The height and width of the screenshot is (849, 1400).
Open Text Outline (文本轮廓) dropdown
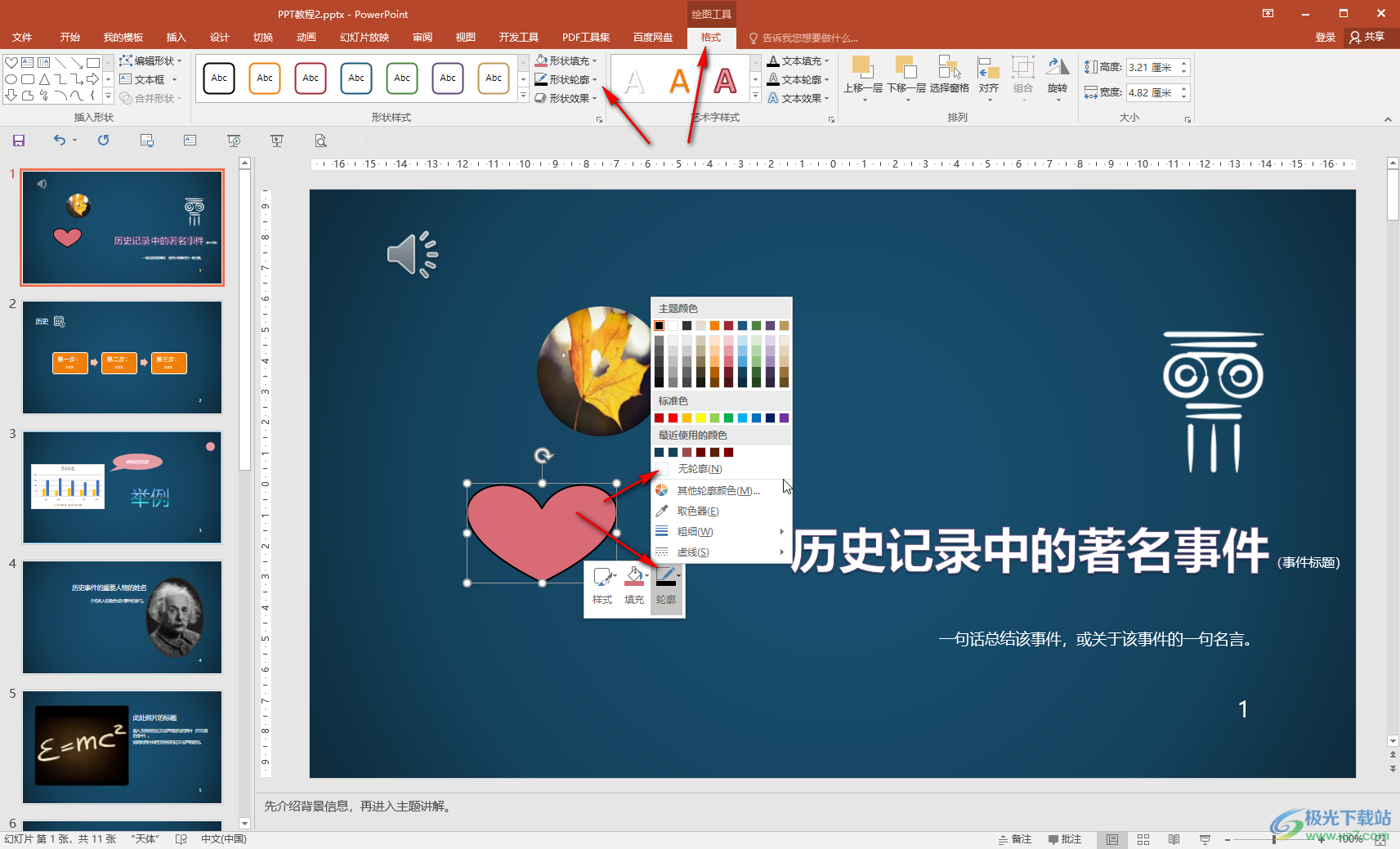798,80
